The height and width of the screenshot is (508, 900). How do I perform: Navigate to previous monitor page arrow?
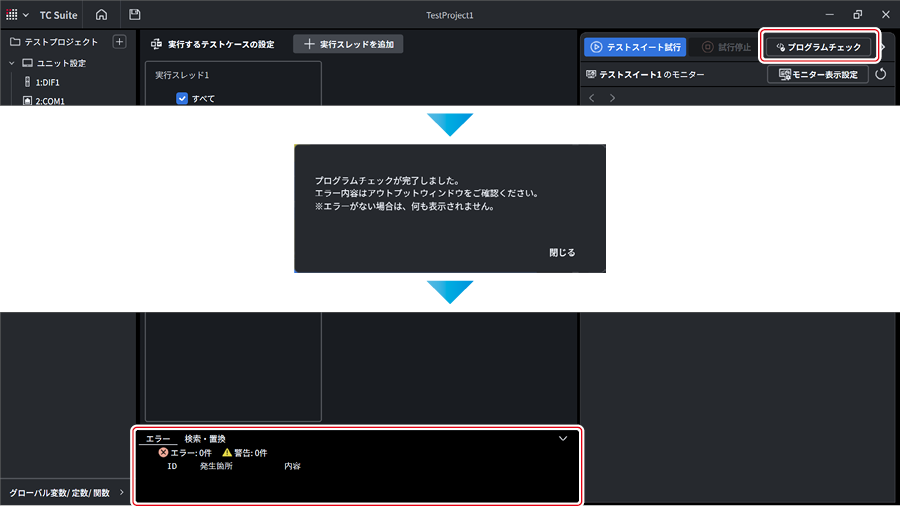point(592,98)
